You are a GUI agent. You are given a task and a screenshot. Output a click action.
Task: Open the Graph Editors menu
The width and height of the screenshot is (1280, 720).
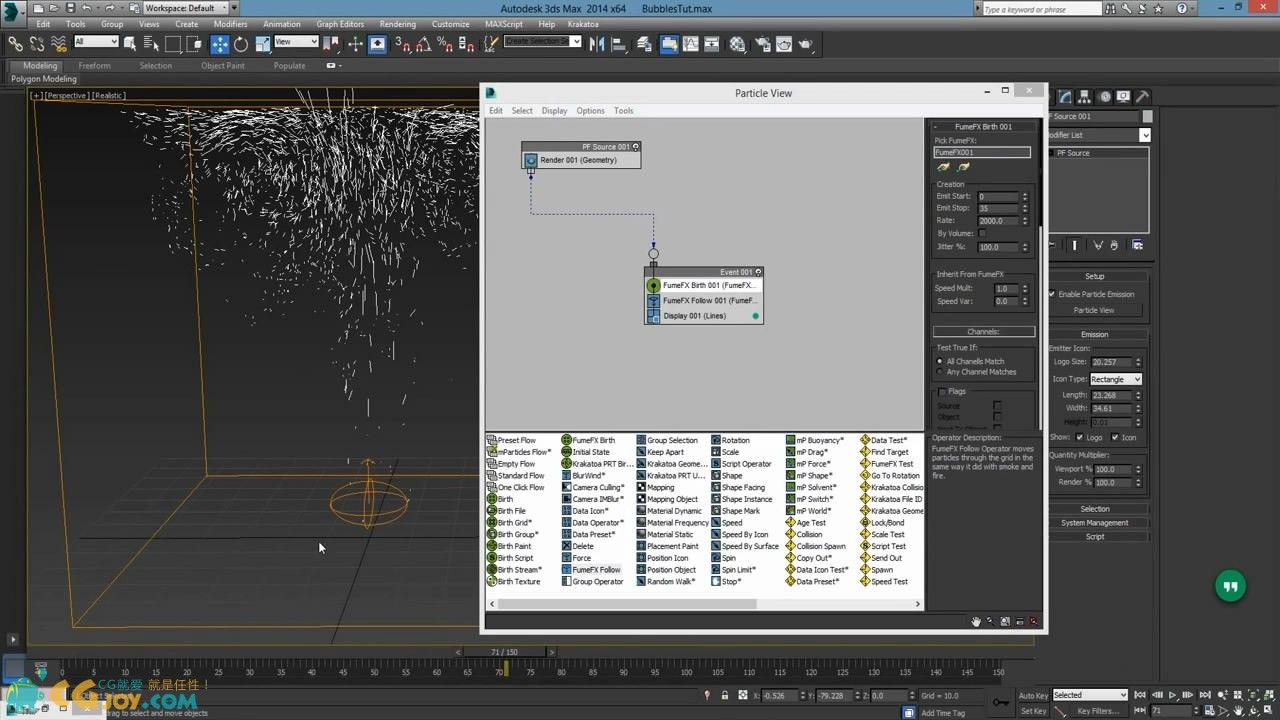point(340,24)
